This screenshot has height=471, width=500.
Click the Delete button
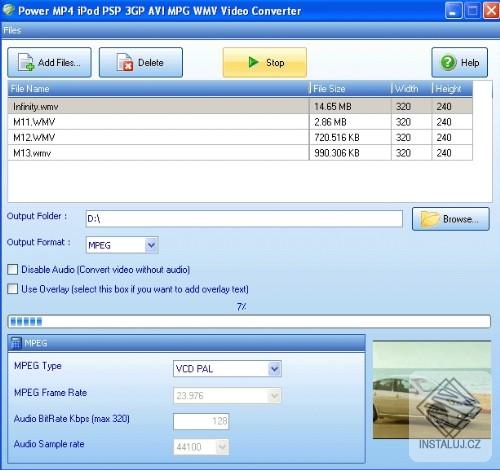click(141, 62)
